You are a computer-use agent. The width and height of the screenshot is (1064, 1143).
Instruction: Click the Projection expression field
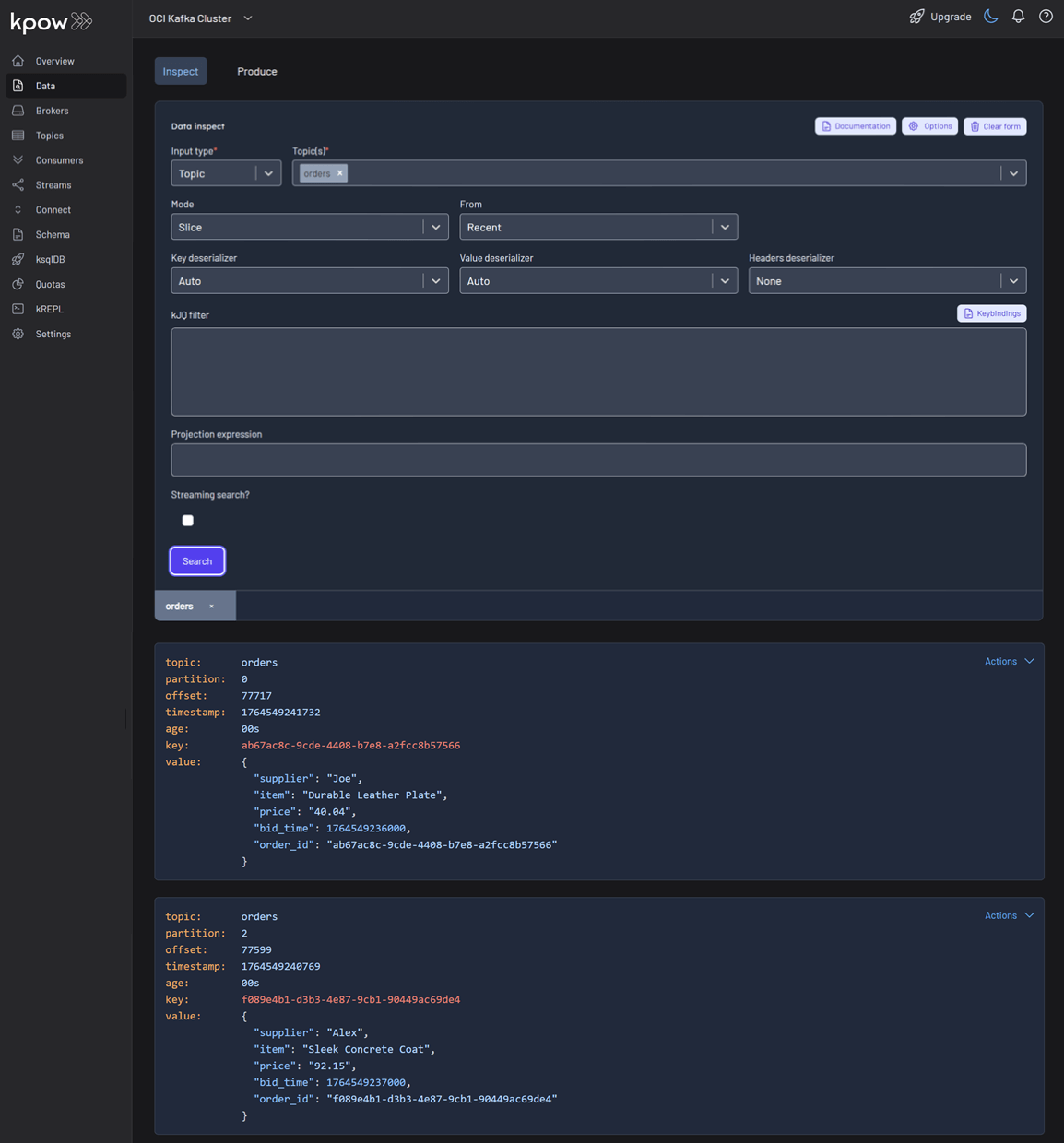[598, 460]
